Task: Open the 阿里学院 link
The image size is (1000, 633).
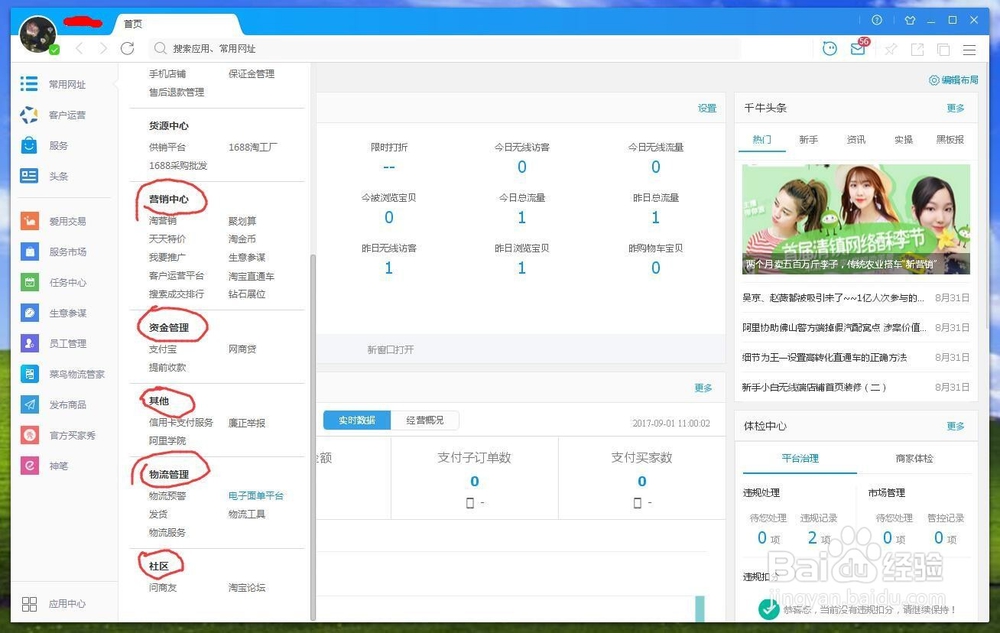Action: coord(167,440)
